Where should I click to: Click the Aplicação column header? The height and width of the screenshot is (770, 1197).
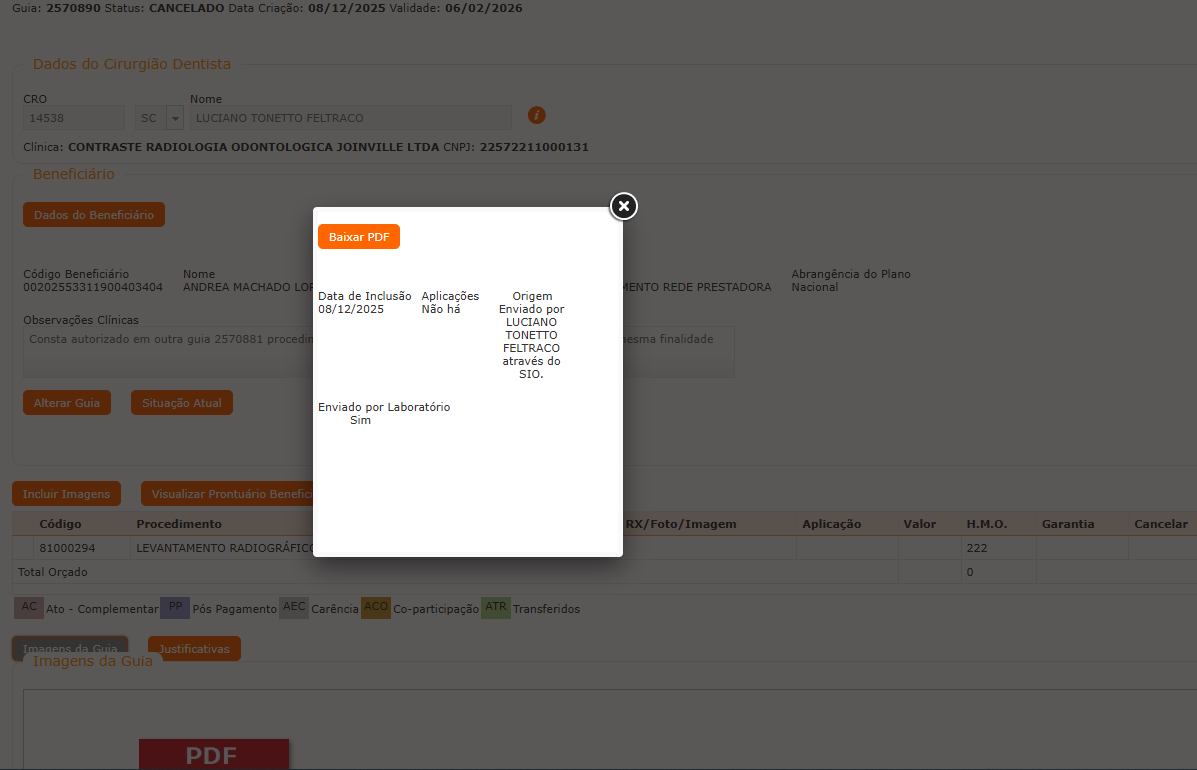click(831, 524)
